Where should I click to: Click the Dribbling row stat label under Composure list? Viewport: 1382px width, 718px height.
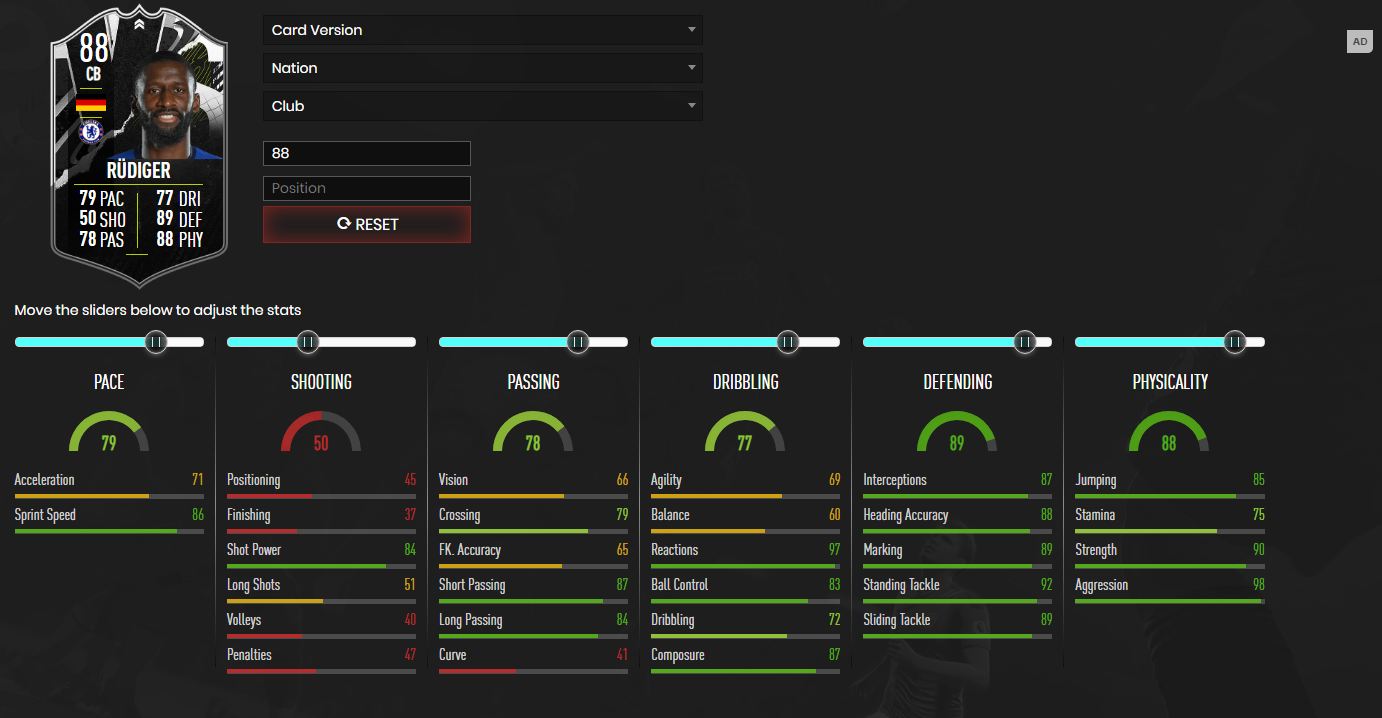(672, 620)
